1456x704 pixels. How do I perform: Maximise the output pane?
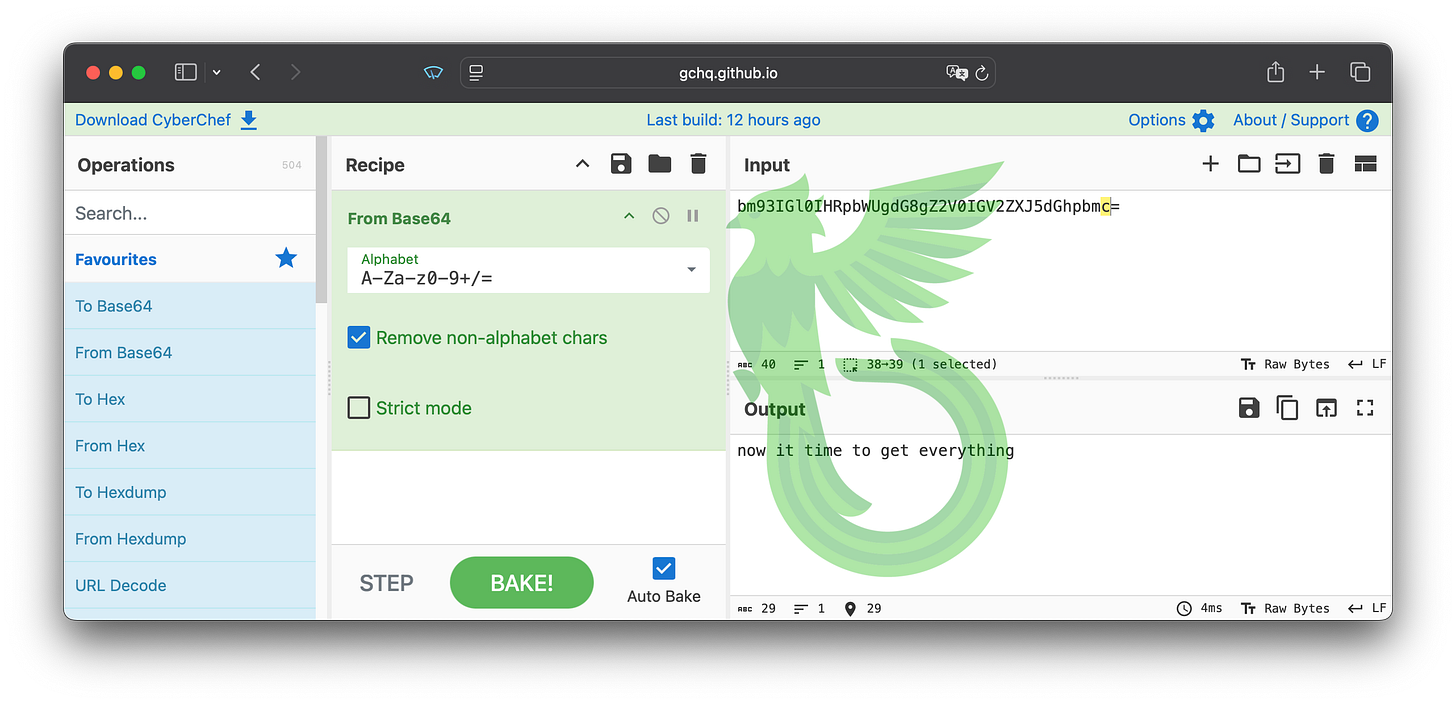point(1366,408)
